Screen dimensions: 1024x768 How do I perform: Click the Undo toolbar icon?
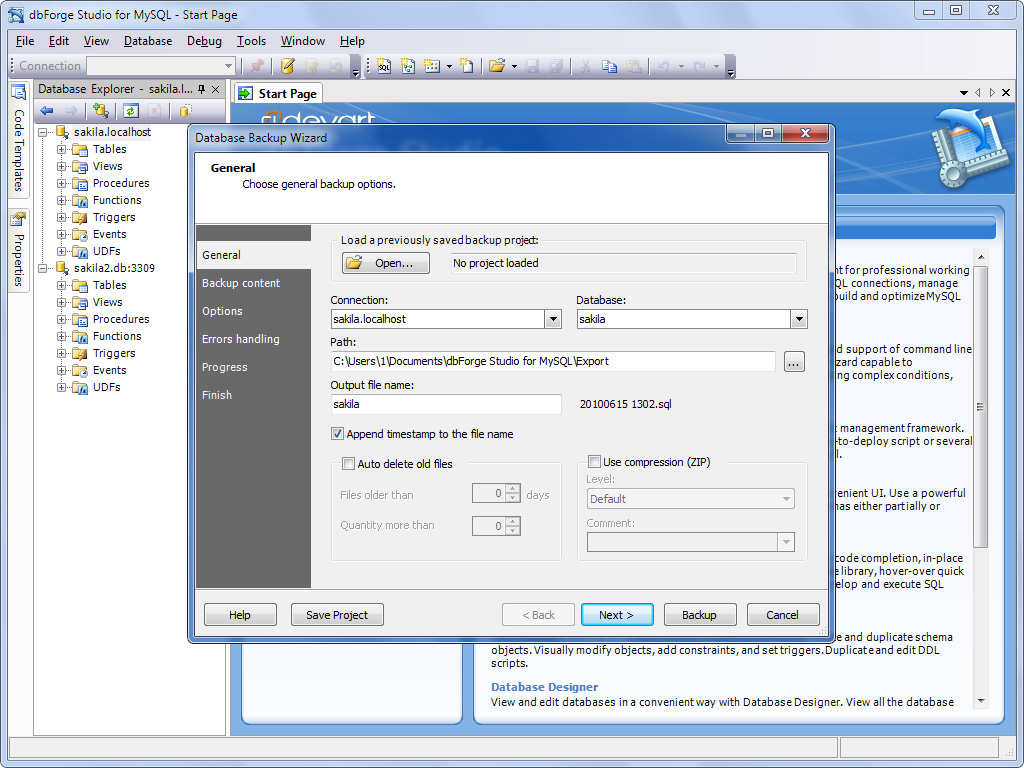(664, 66)
